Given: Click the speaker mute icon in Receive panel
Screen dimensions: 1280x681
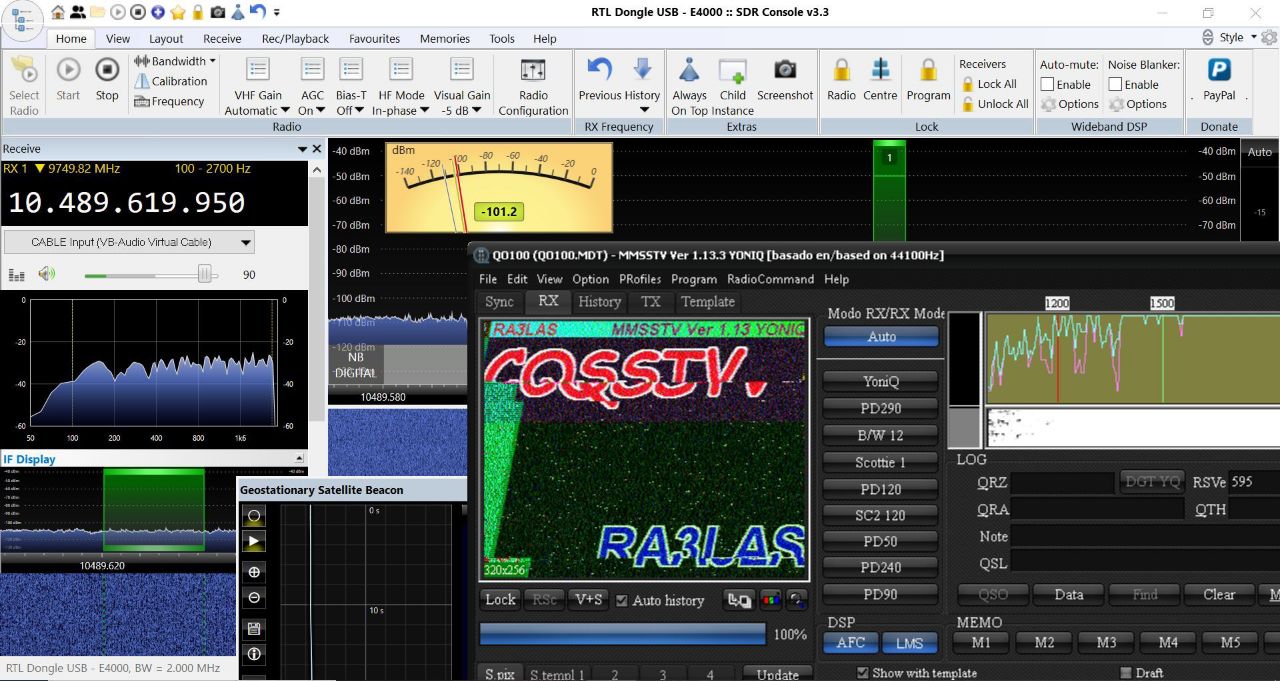Looking at the screenshot, I should (46, 274).
